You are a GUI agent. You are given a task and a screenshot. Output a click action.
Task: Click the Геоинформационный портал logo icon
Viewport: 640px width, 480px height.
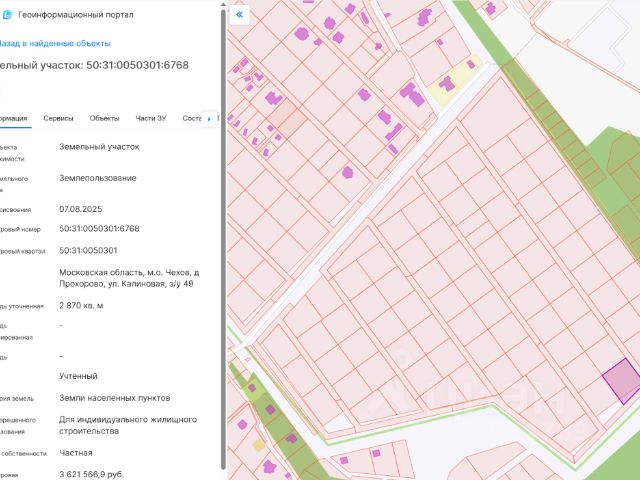point(8,15)
